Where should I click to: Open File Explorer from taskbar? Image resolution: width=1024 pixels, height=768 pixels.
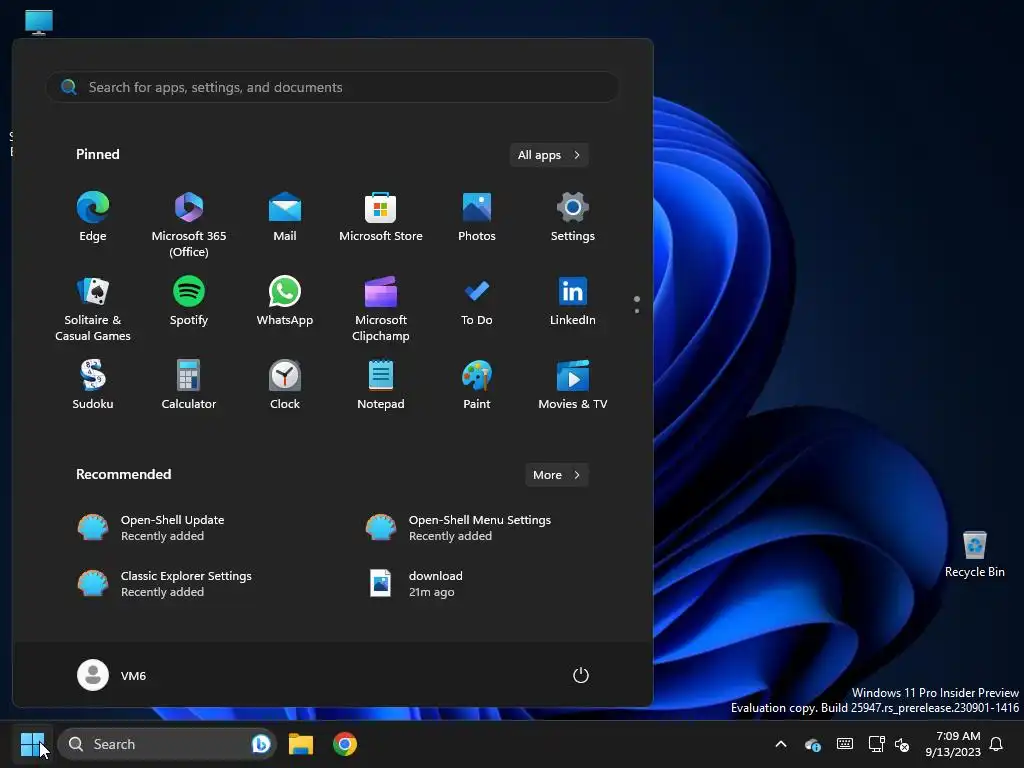pyautogui.click(x=301, y=744)
